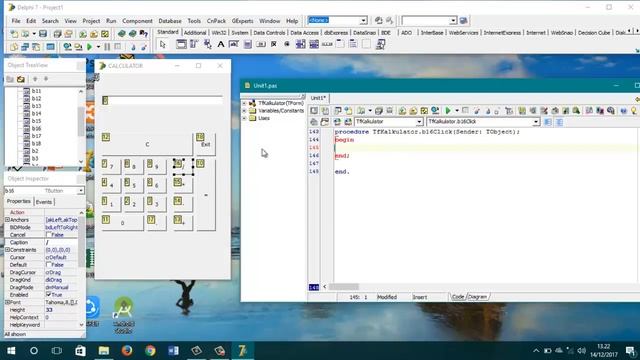Click the green Run arrow in editor toolbar

448,111
